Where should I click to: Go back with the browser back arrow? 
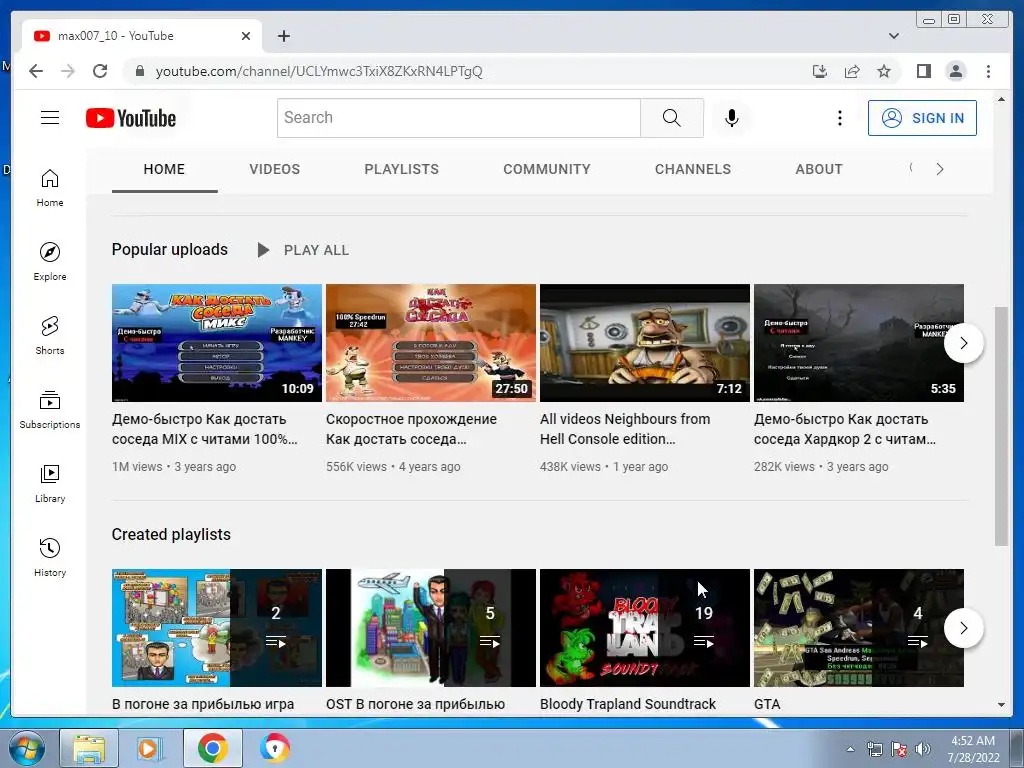36,71
